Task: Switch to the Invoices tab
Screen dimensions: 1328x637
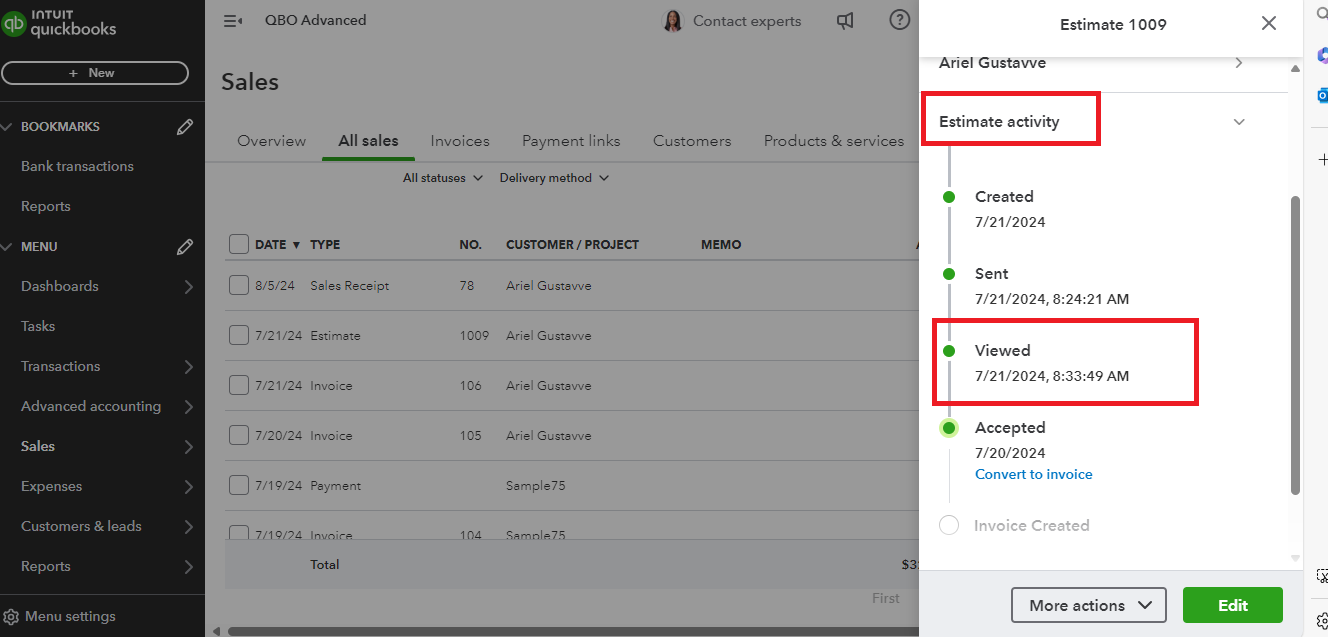Action: coord(460,141)
